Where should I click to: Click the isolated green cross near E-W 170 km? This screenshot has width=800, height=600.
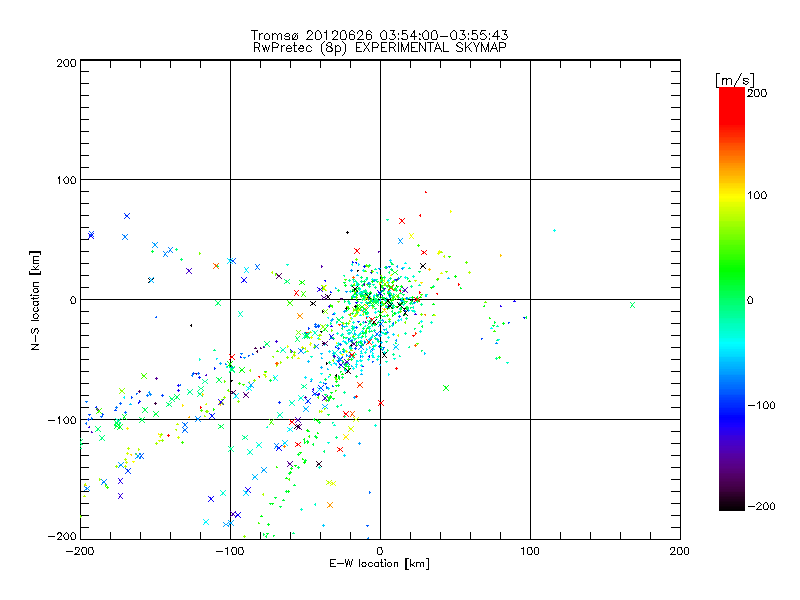[633, 305]
